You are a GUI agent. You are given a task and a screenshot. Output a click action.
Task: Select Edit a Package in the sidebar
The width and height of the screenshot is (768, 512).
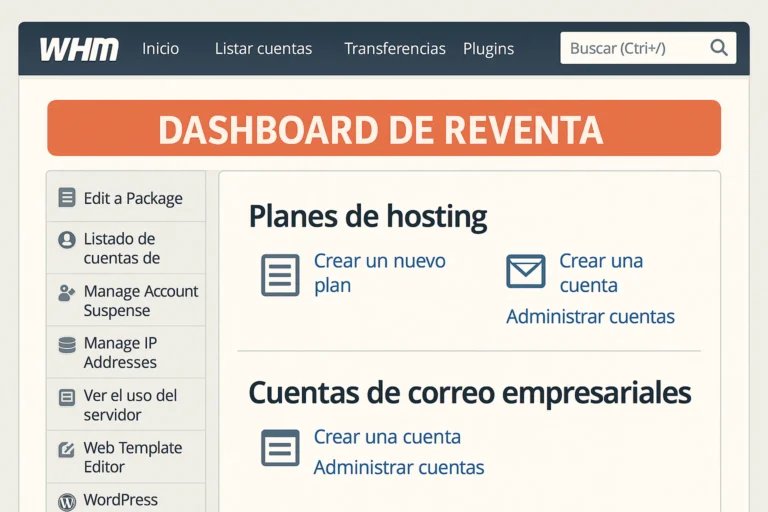tap(126, 196)
